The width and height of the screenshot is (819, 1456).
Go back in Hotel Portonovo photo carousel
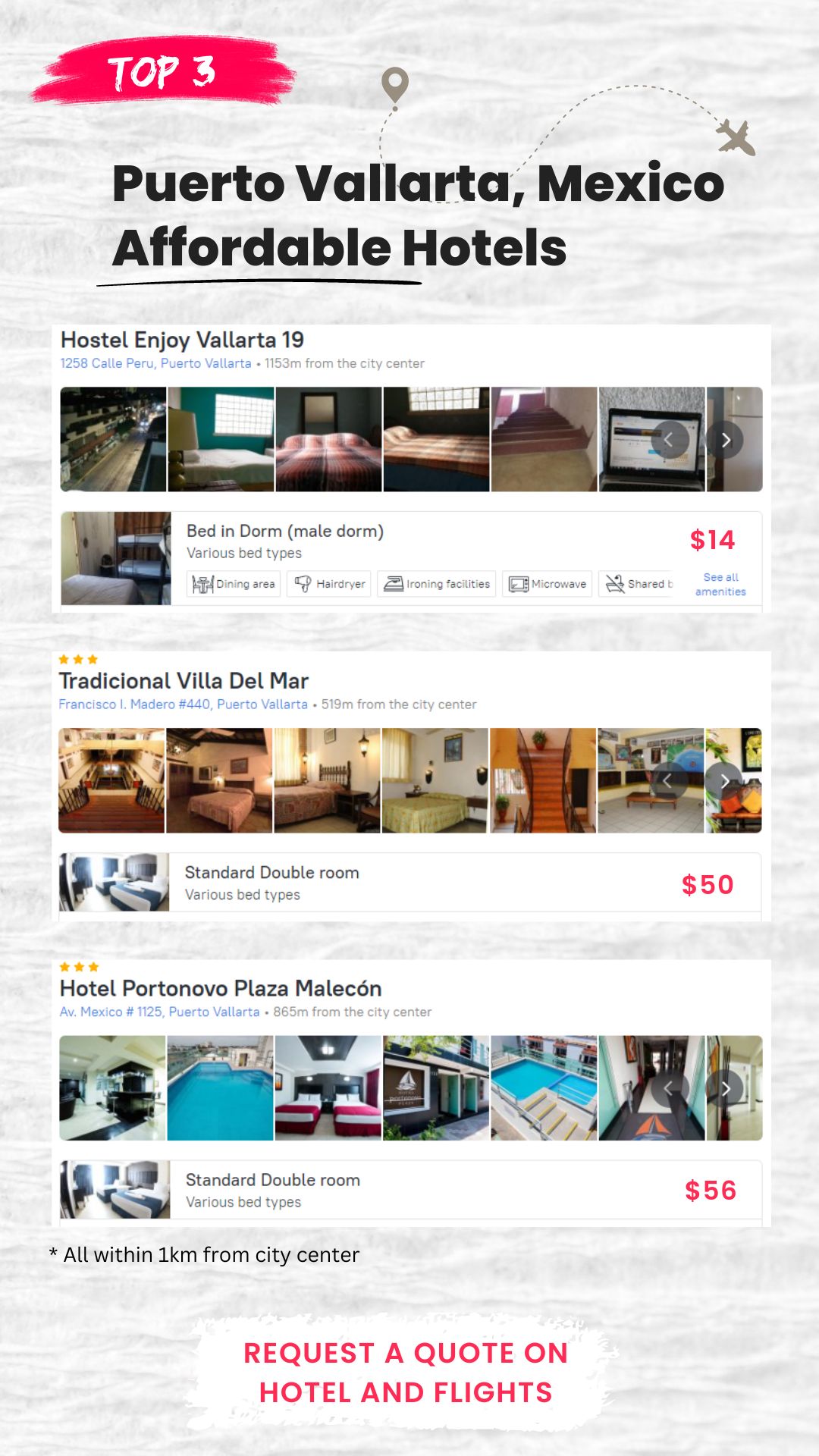pos(670,1089)
